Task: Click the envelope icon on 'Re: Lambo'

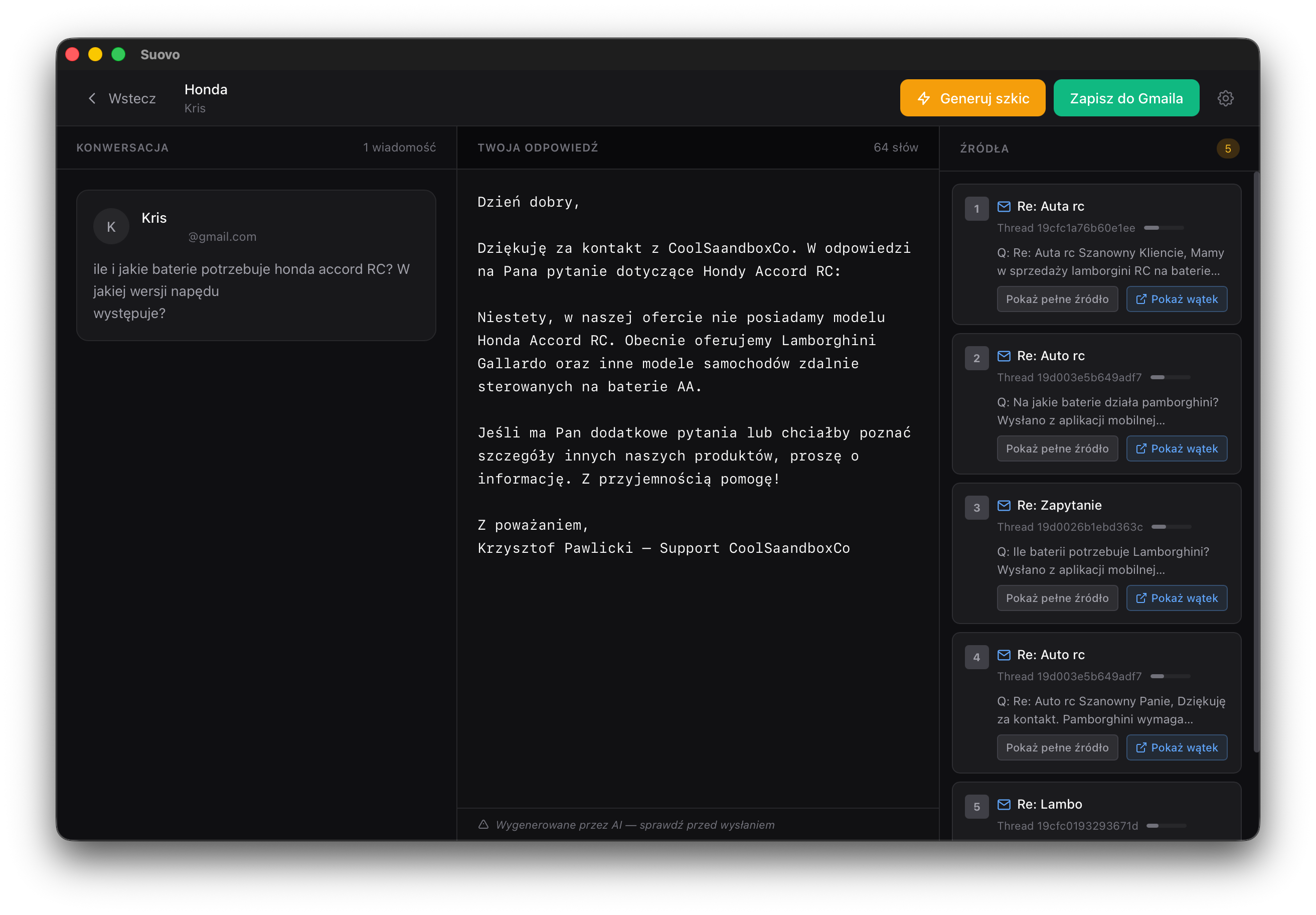Action: [x=1004, y=804]
